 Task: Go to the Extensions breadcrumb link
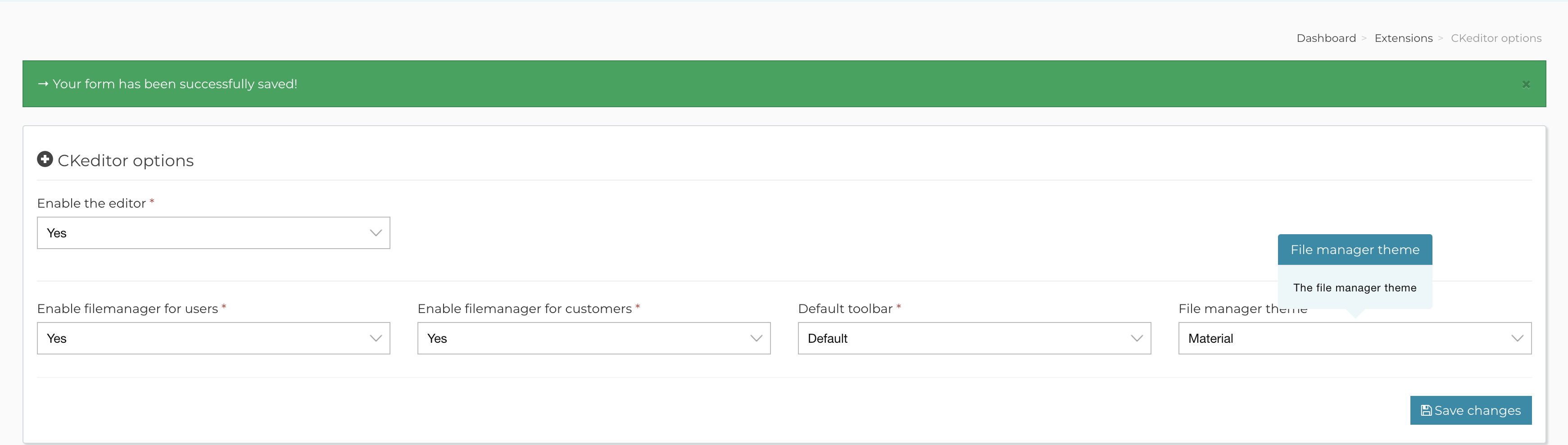(1403, 38)
